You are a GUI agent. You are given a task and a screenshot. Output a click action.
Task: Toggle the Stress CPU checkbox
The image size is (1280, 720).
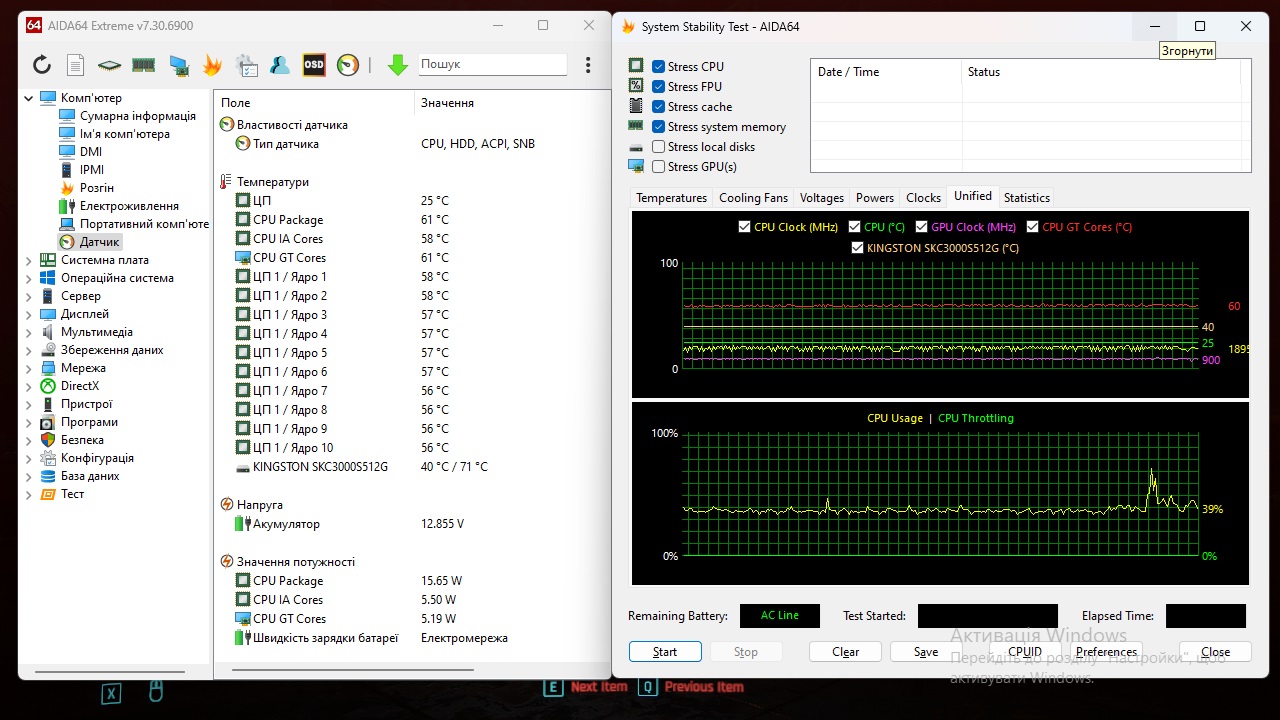[658, 67]
